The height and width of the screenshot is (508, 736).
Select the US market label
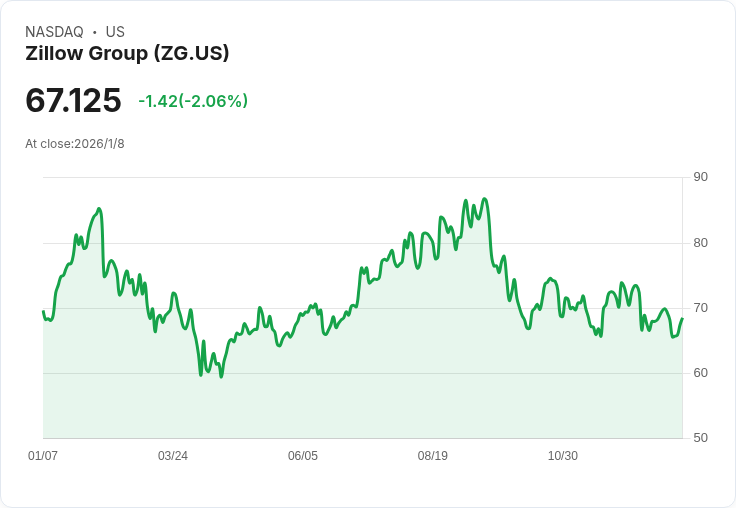(115, 32)
